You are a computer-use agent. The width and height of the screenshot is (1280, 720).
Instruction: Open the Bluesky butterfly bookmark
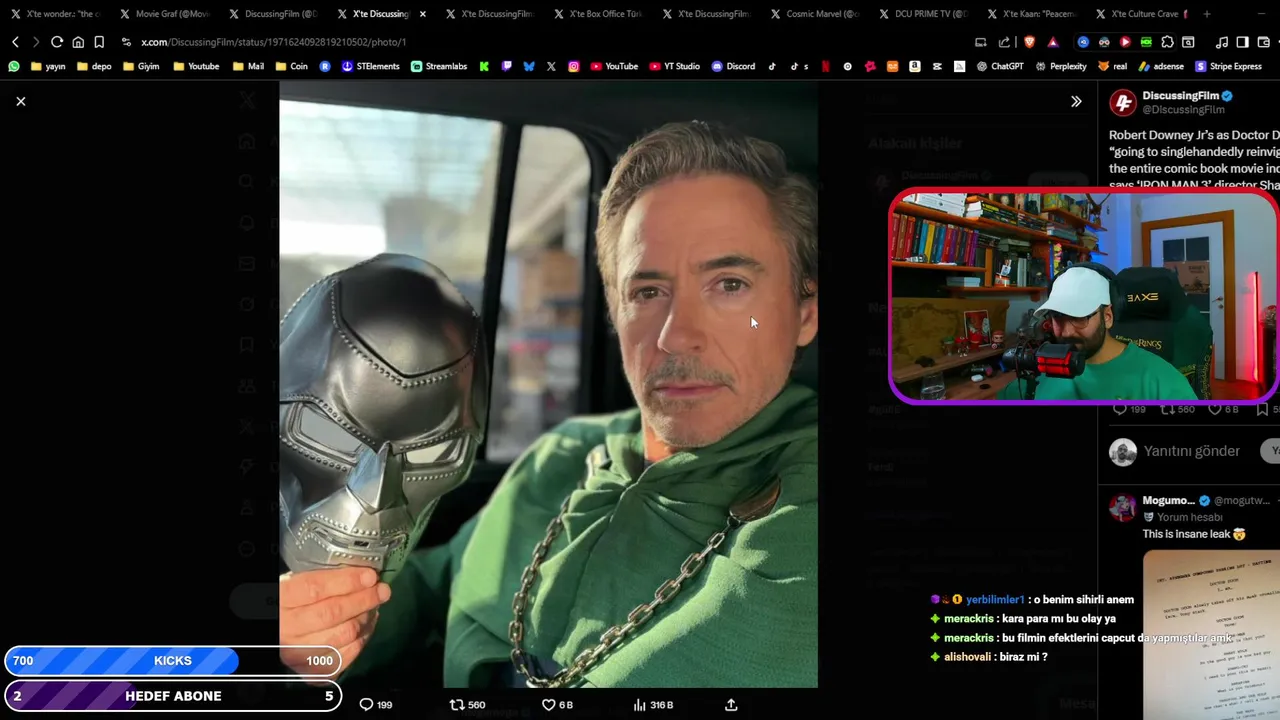[529, 66]
